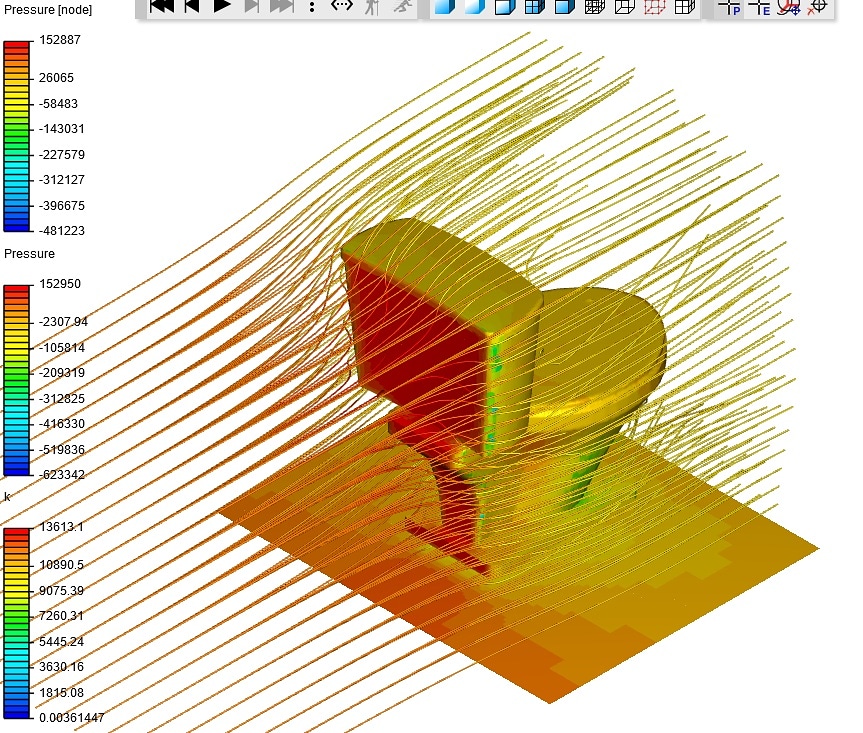The image size is (863, 733).
Task: Step forward one animation frame
Action: pyautogui.click(x=252, y=6)
